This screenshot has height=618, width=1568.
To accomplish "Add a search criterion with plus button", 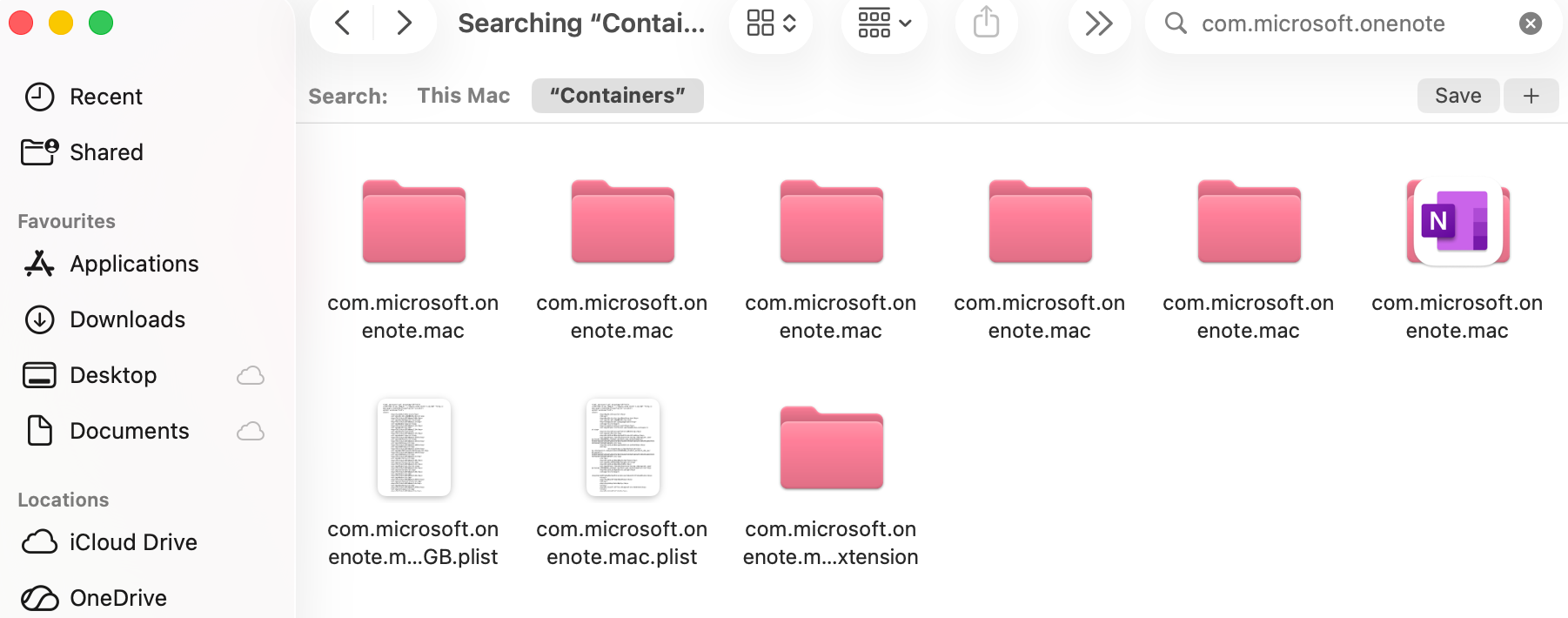I will (x=1531, y=96).
